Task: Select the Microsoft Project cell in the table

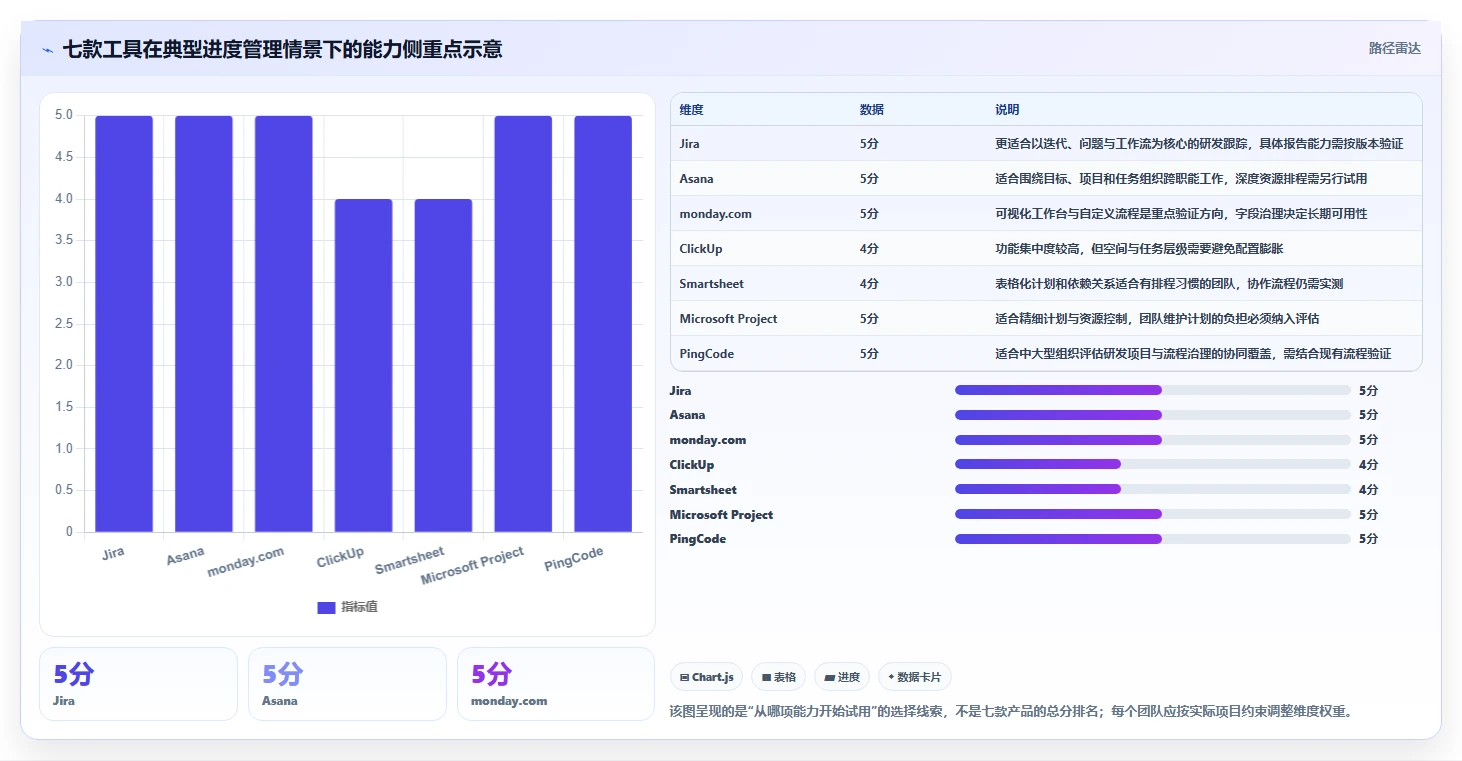Action: pos(728,319)
